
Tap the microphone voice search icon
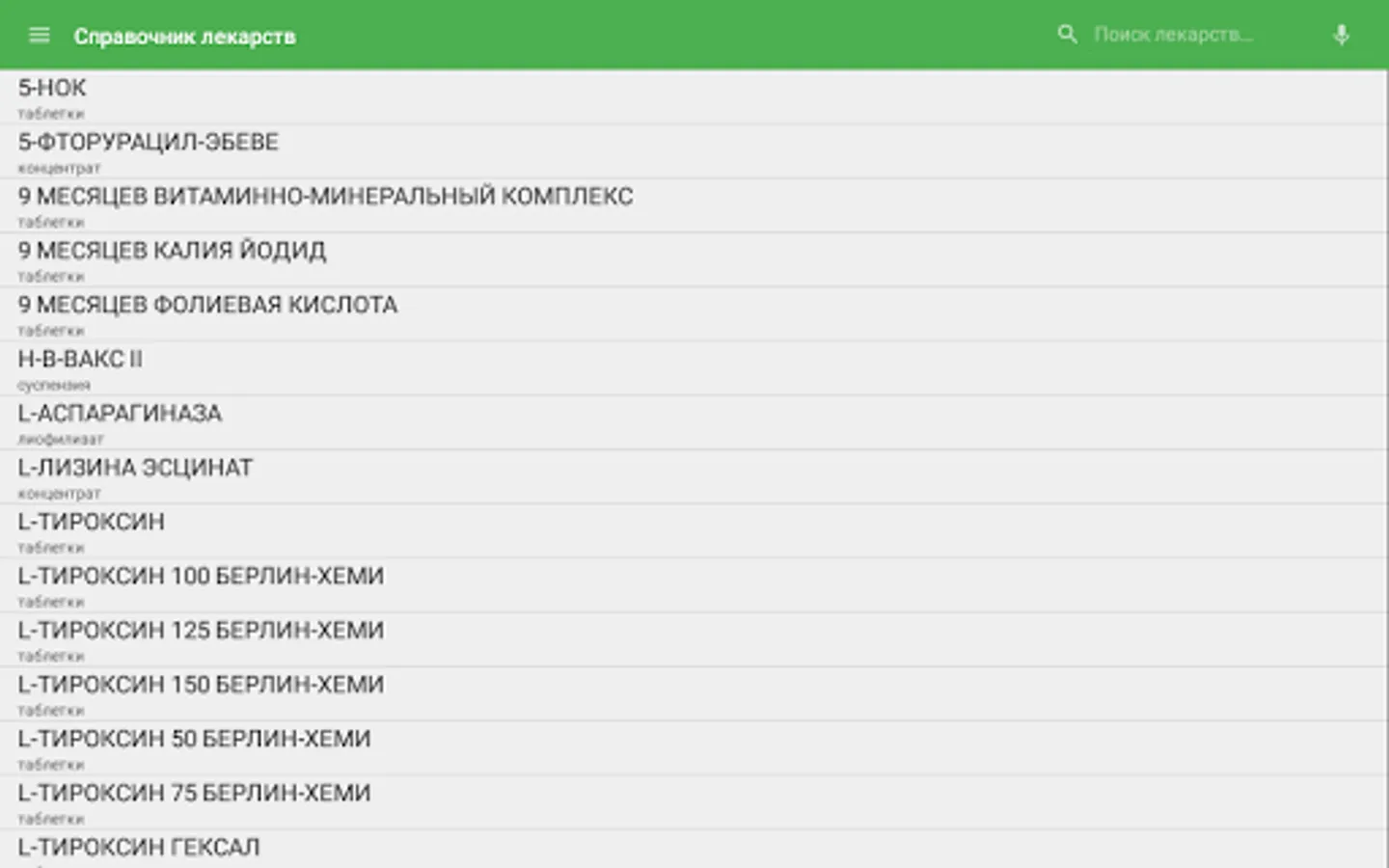coord(1341,36)
